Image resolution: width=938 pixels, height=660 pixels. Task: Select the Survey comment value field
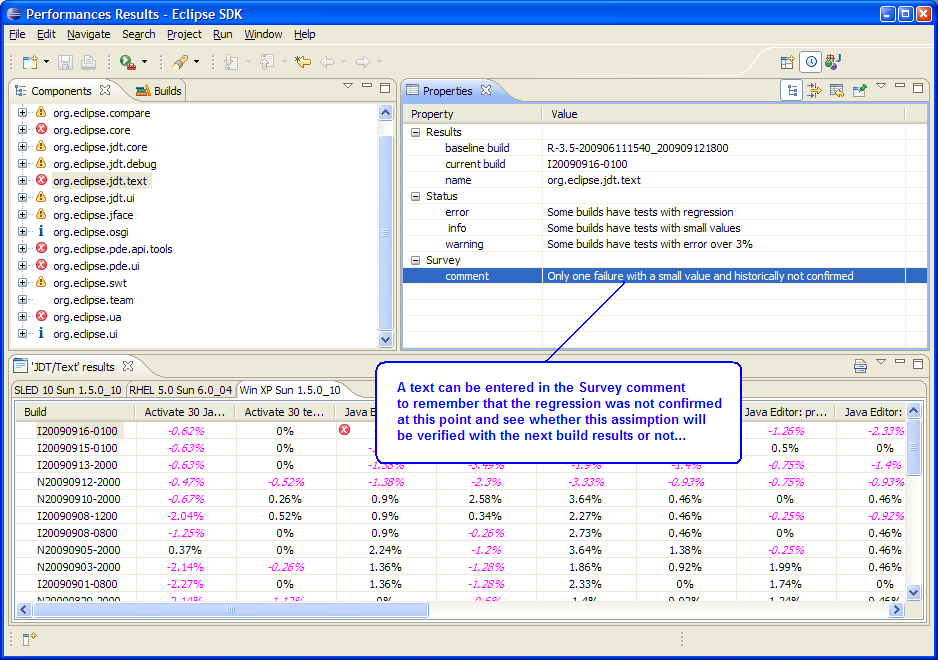tap(700, 276)
